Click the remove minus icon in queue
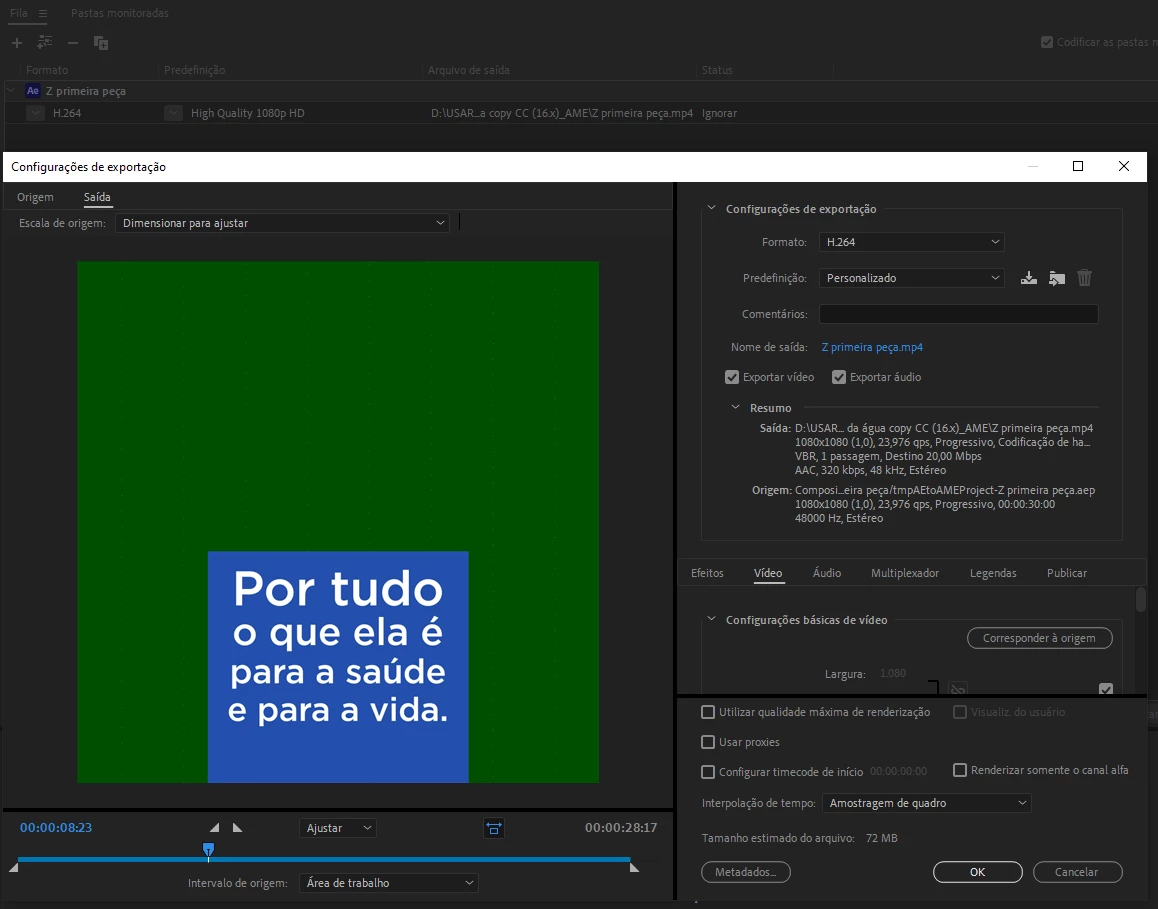1158x909 pixels. point(72,43)
